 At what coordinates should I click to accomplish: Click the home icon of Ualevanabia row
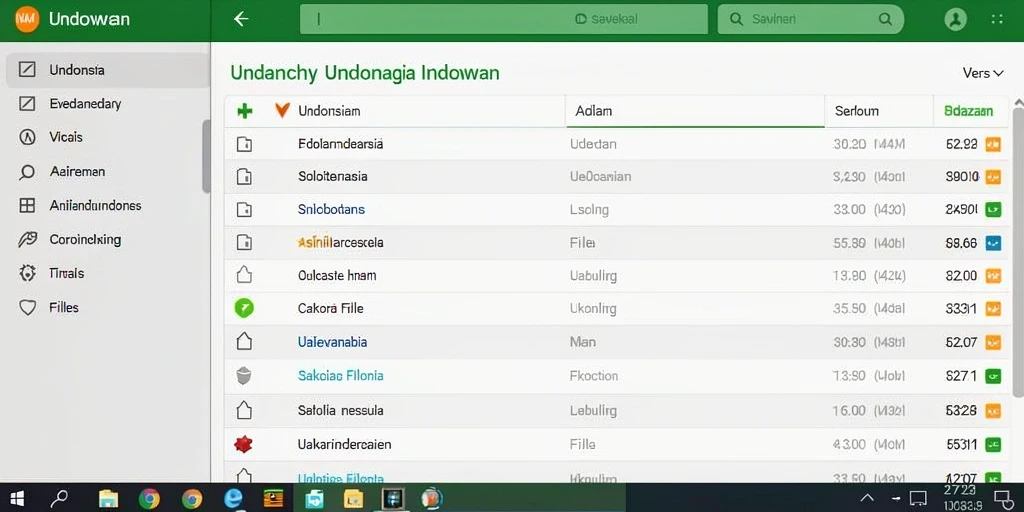tap(244, 341)
